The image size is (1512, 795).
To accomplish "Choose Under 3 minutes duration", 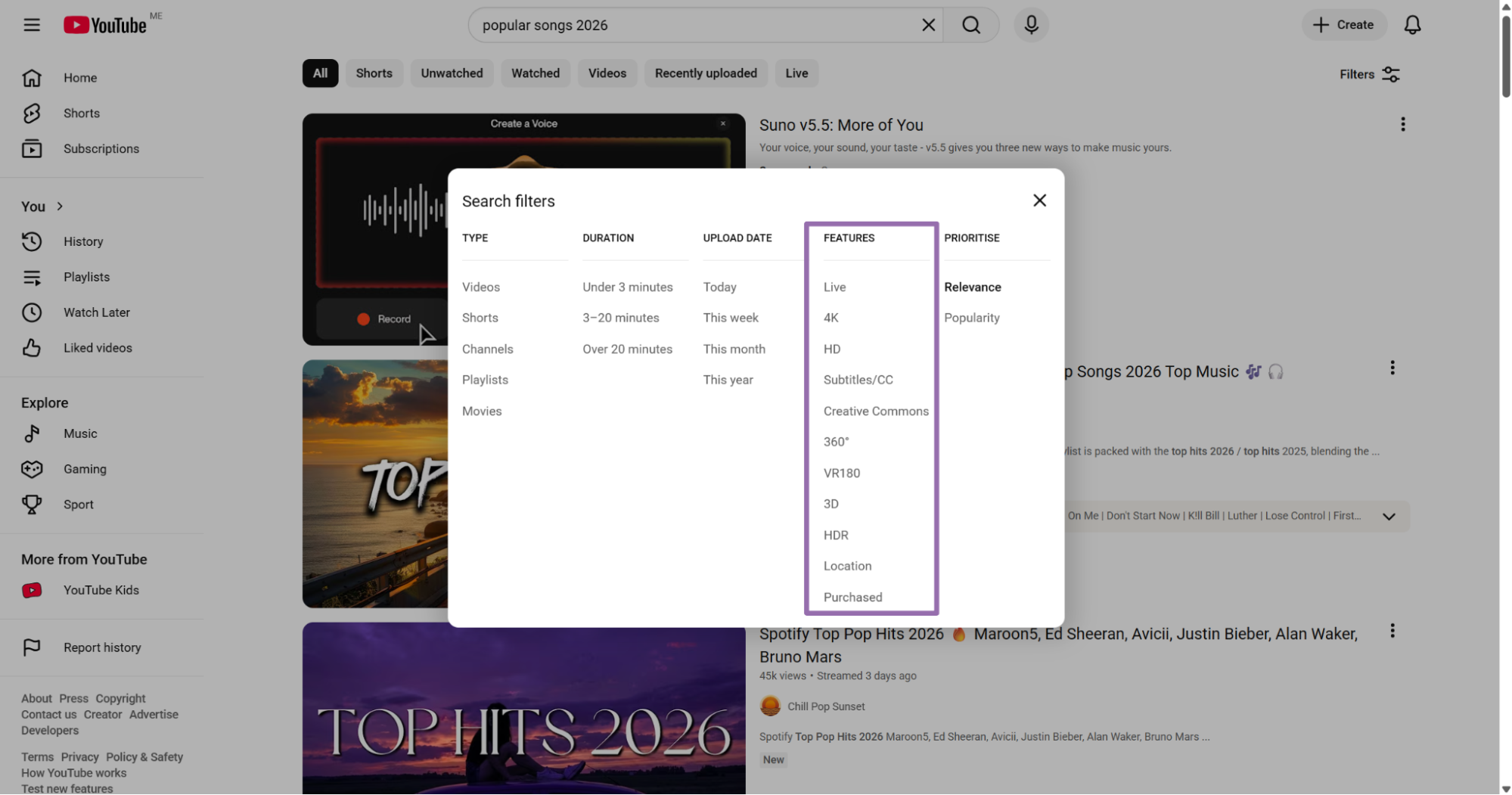I will (628, 287).
